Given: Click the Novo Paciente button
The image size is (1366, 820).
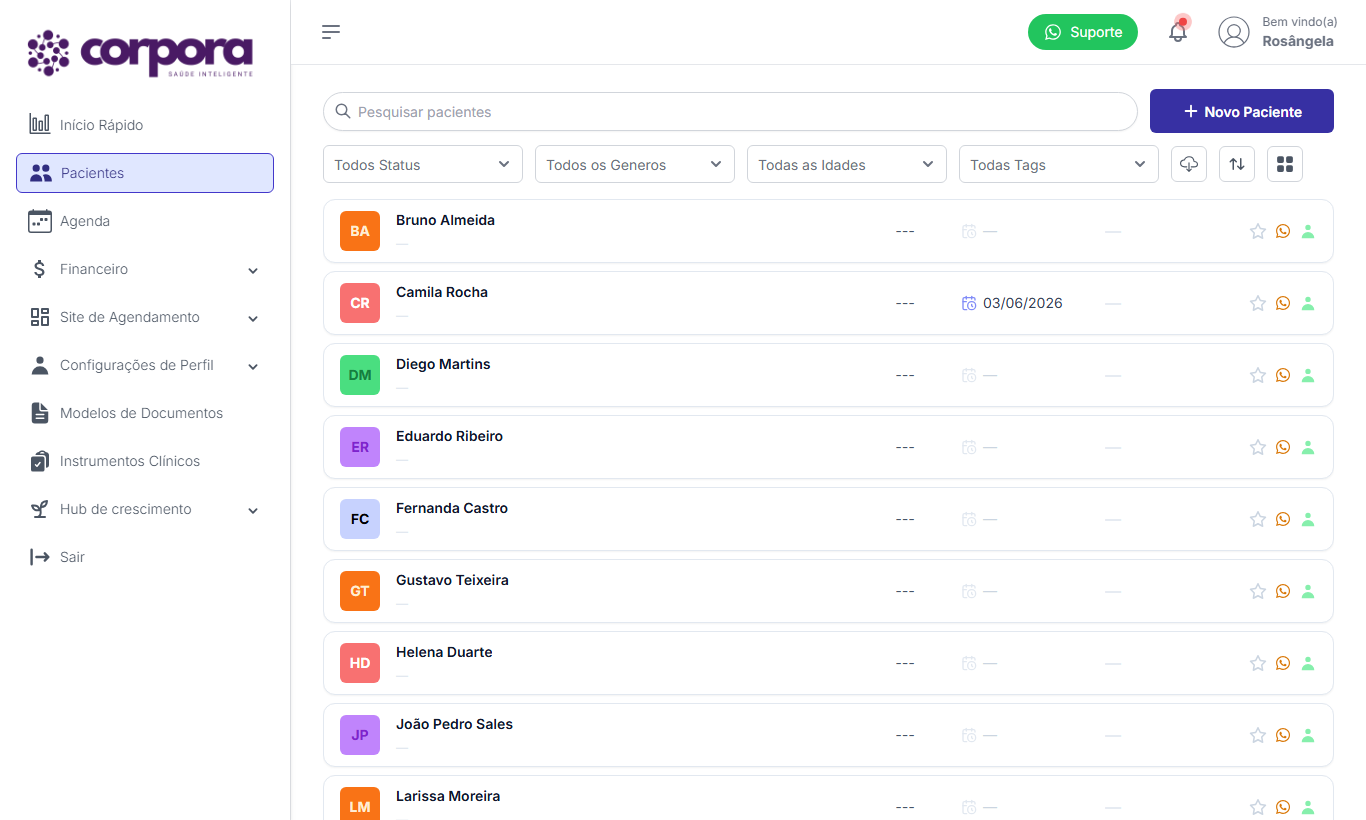Looking at the screenshot, I should coord(1242,111).
